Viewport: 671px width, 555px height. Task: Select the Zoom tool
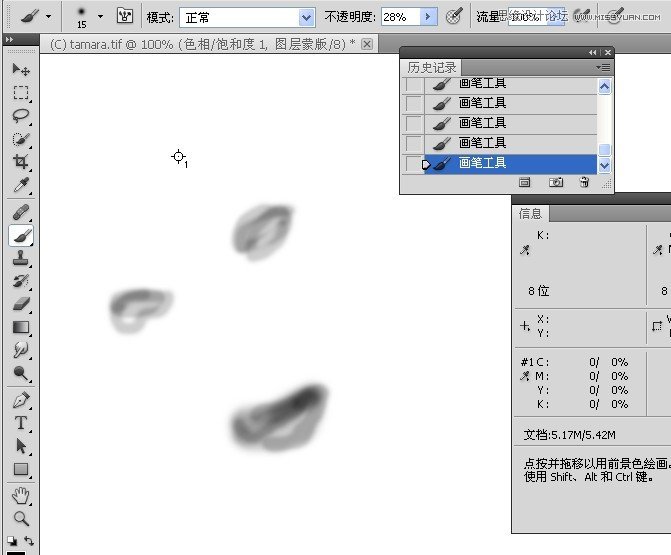(21, 519)
